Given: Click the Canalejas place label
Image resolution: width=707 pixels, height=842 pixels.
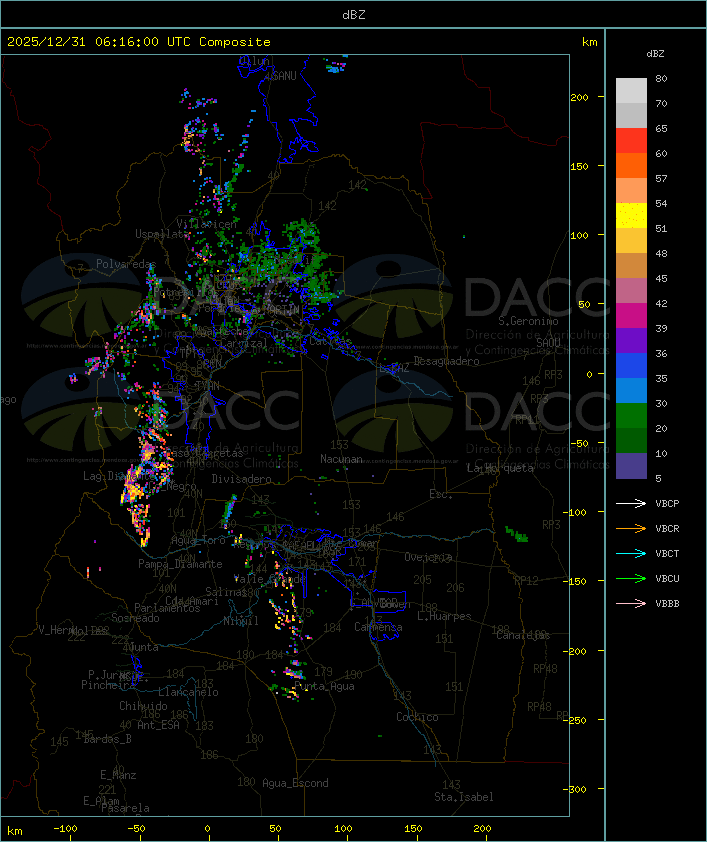Looking at the screenshot, I should pyautogui.click(x=523, y=635).
